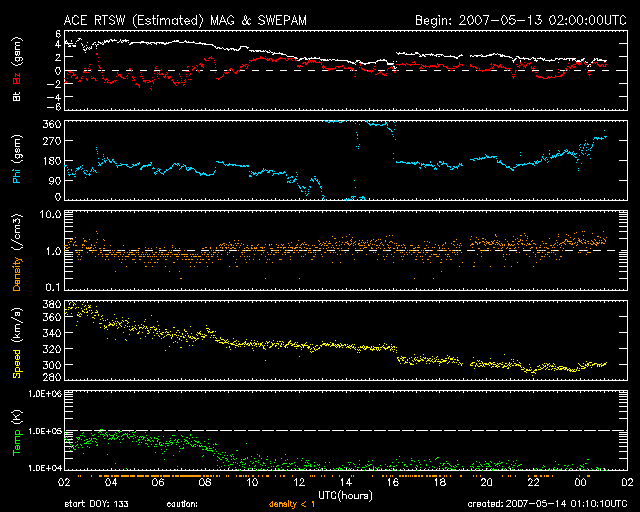
Task: Click the red "Bz" axis label
Action: [x=17, y=78]
